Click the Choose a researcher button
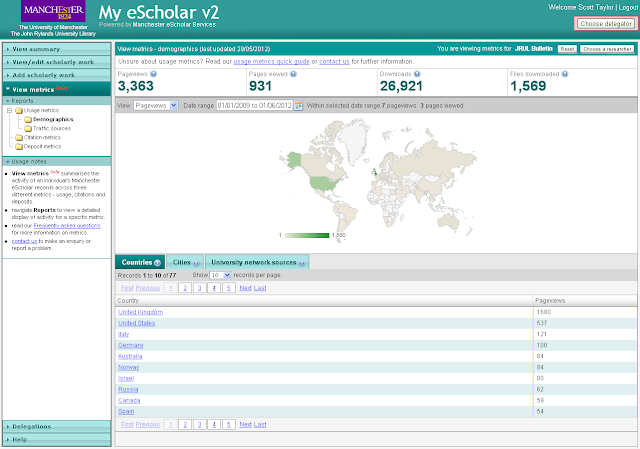640x449 pixels. pos(607,49)
